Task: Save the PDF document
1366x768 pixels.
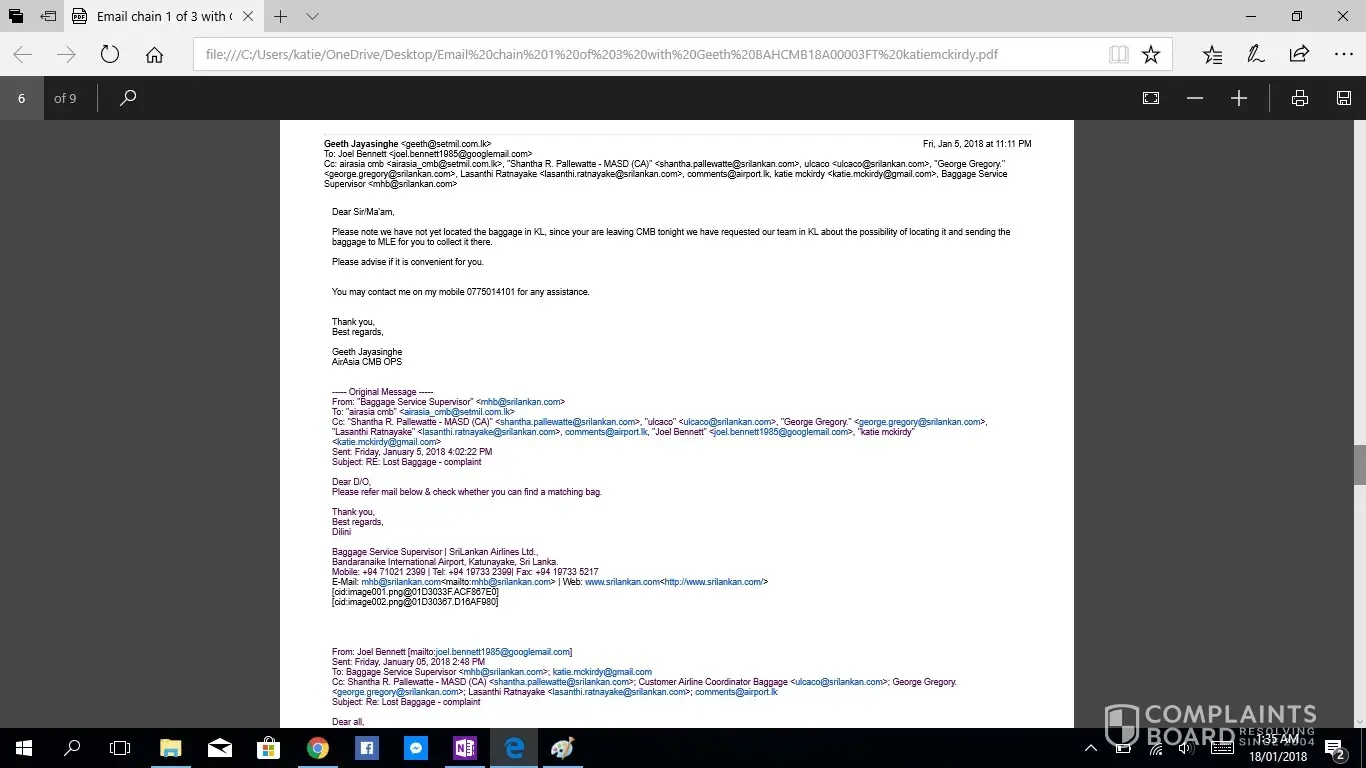Action: [x=1344, y=98]
